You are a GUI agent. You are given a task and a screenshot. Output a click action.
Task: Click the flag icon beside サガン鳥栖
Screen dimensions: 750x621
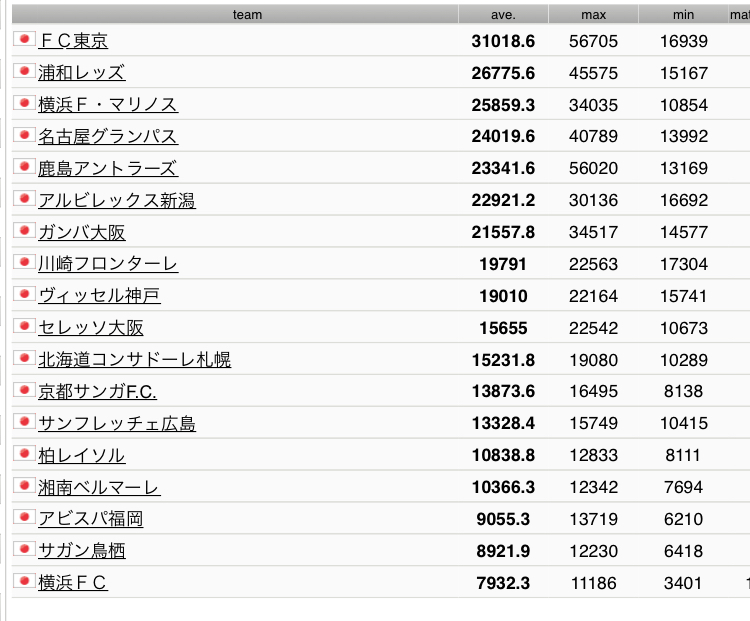24,550
